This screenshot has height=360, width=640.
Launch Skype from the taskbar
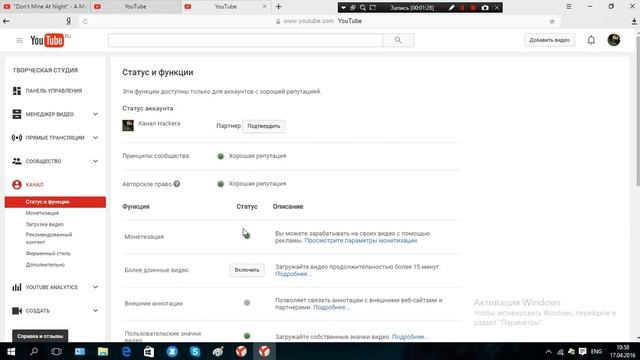pos(195,351)
